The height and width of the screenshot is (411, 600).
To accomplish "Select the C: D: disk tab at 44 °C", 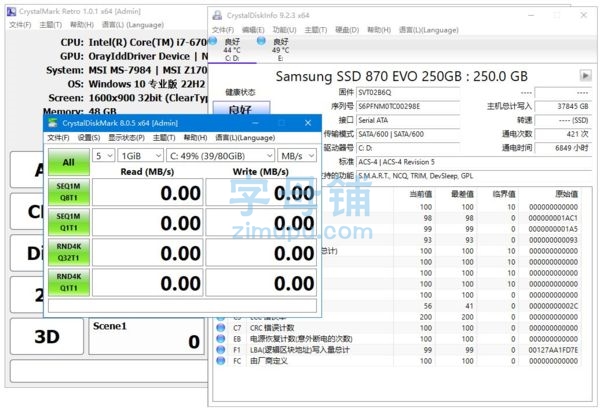I will [x=232, y=49].
